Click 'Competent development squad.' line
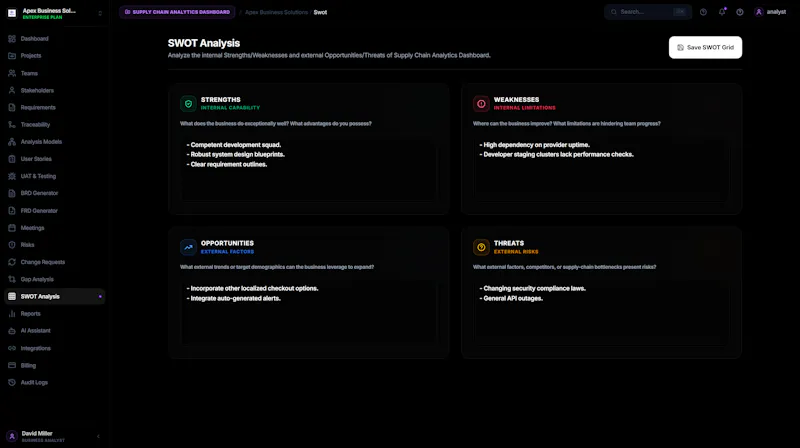 (x=234, y=145)
